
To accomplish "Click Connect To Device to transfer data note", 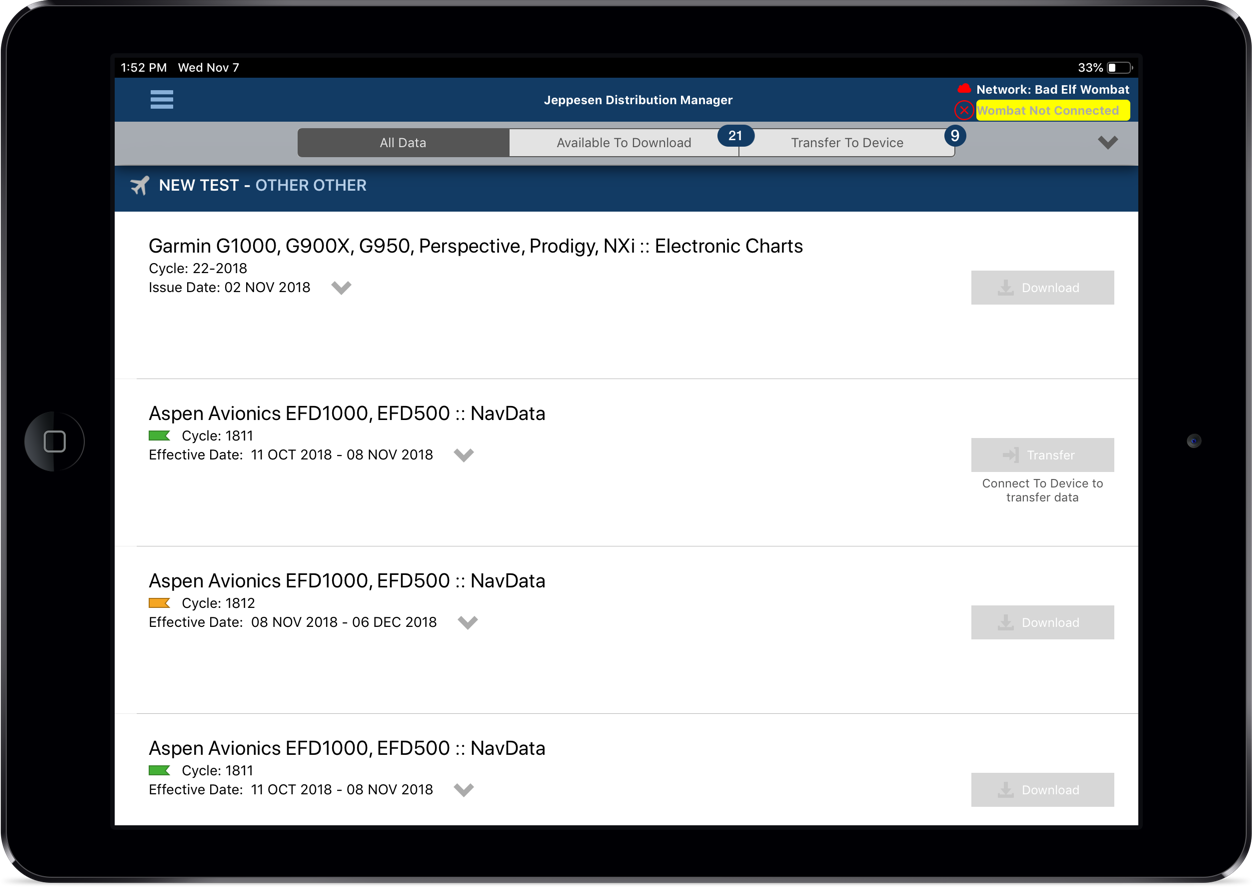I will click(x=1042, y=490).
